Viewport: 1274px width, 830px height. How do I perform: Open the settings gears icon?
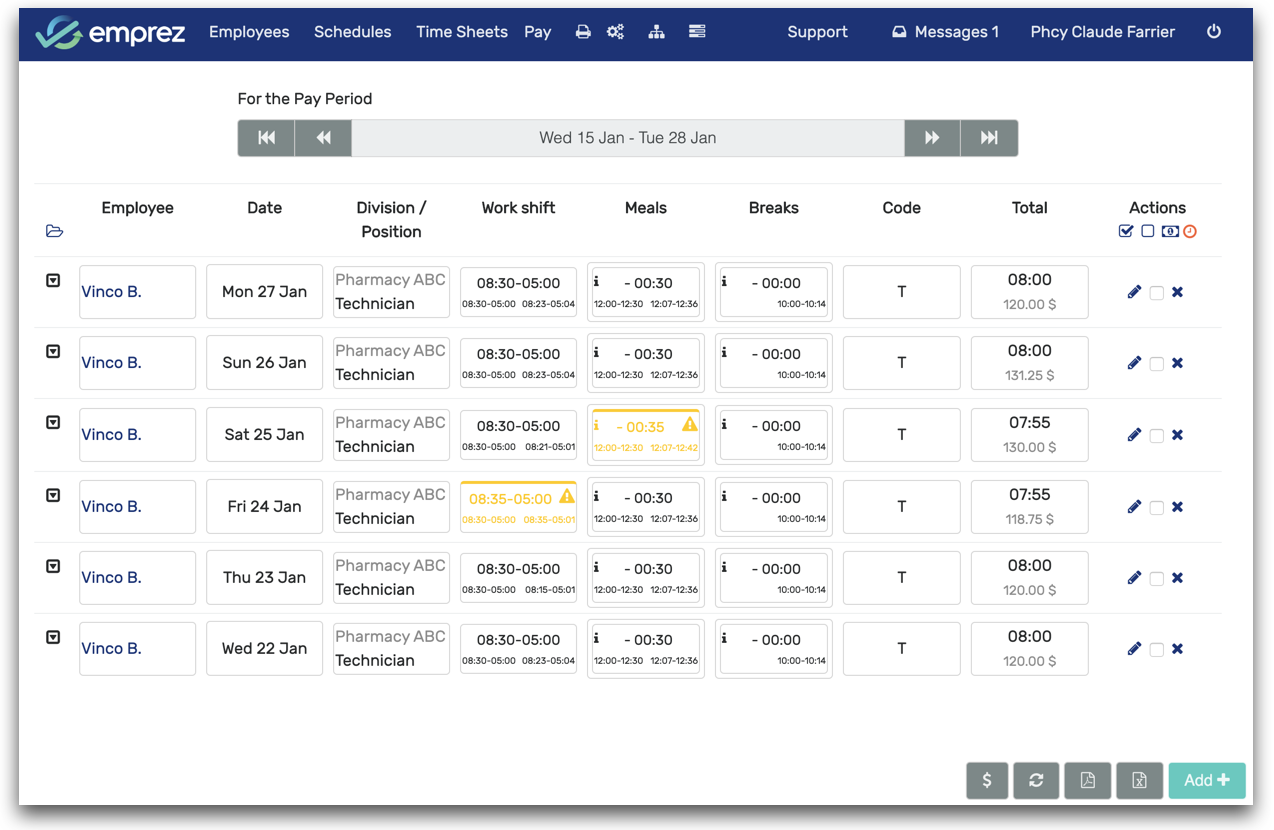point(615,32)
